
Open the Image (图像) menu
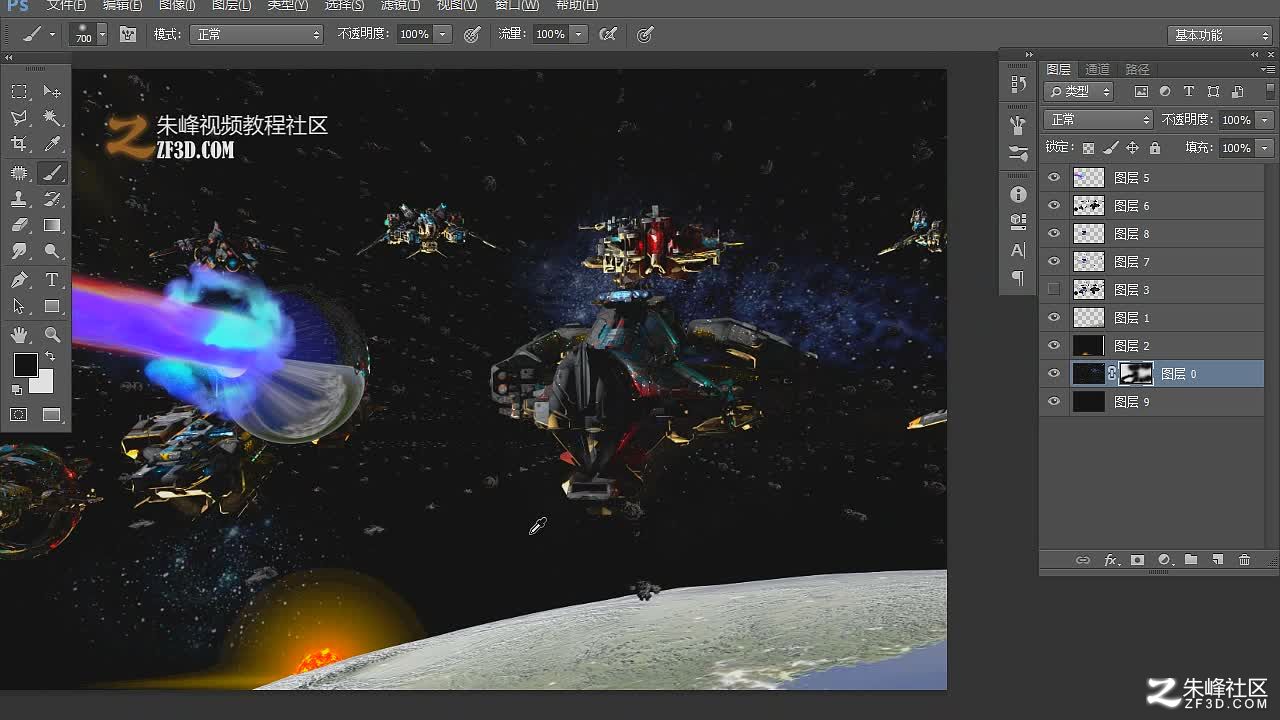(177, 5)
